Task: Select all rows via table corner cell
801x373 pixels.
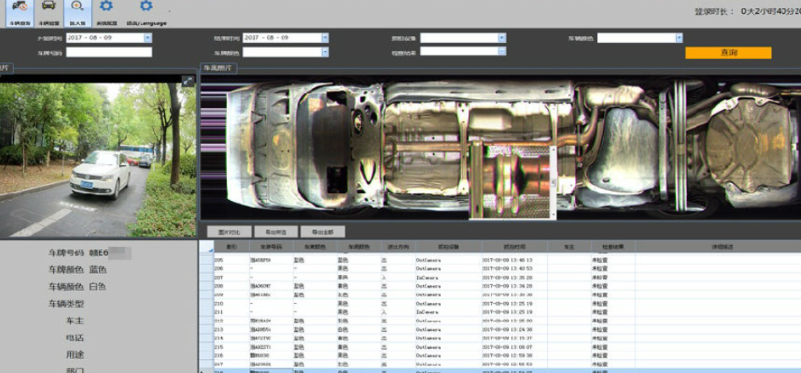Action: pos(206,247)
